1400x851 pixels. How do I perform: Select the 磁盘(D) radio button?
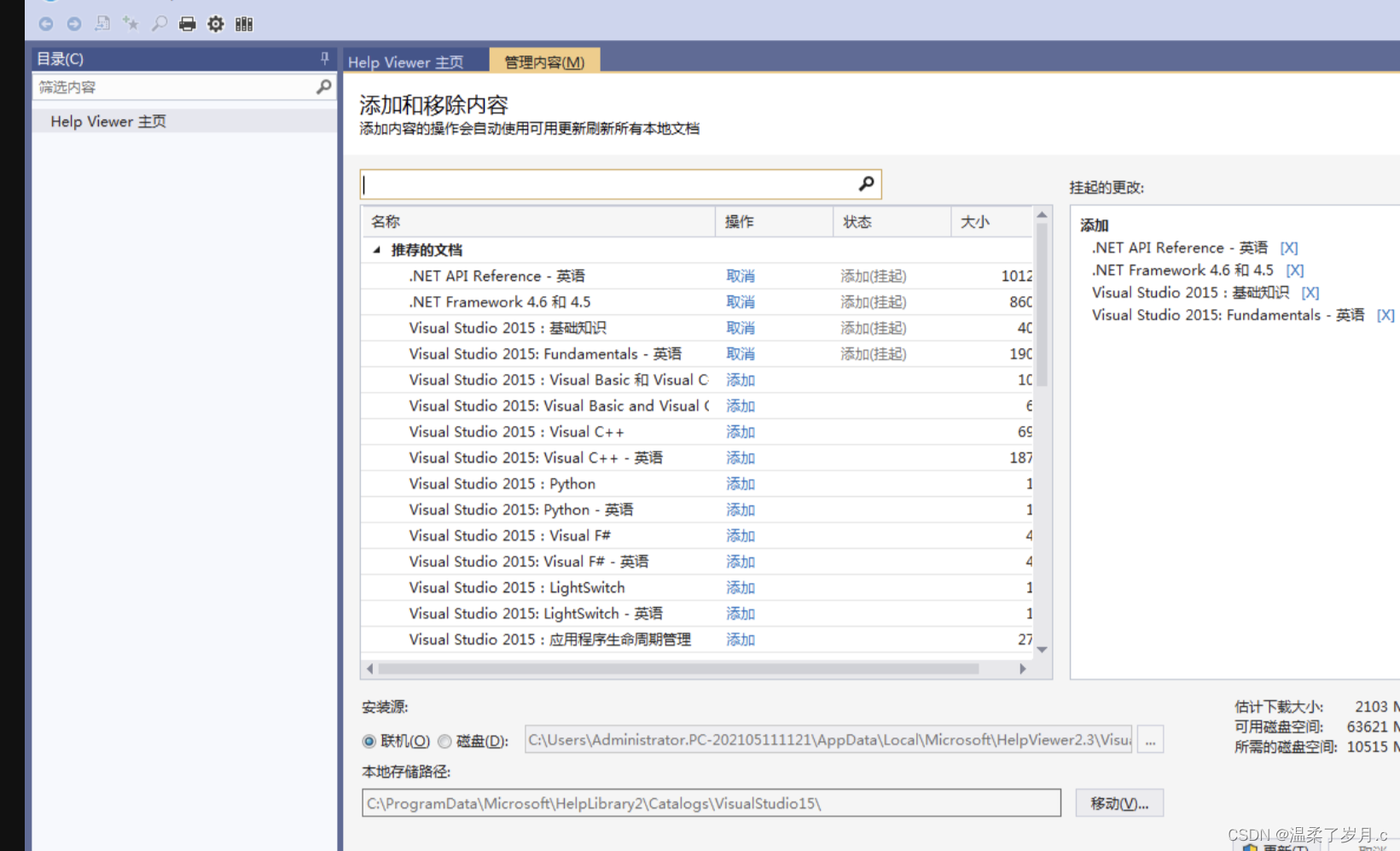(x=444, y=741)
